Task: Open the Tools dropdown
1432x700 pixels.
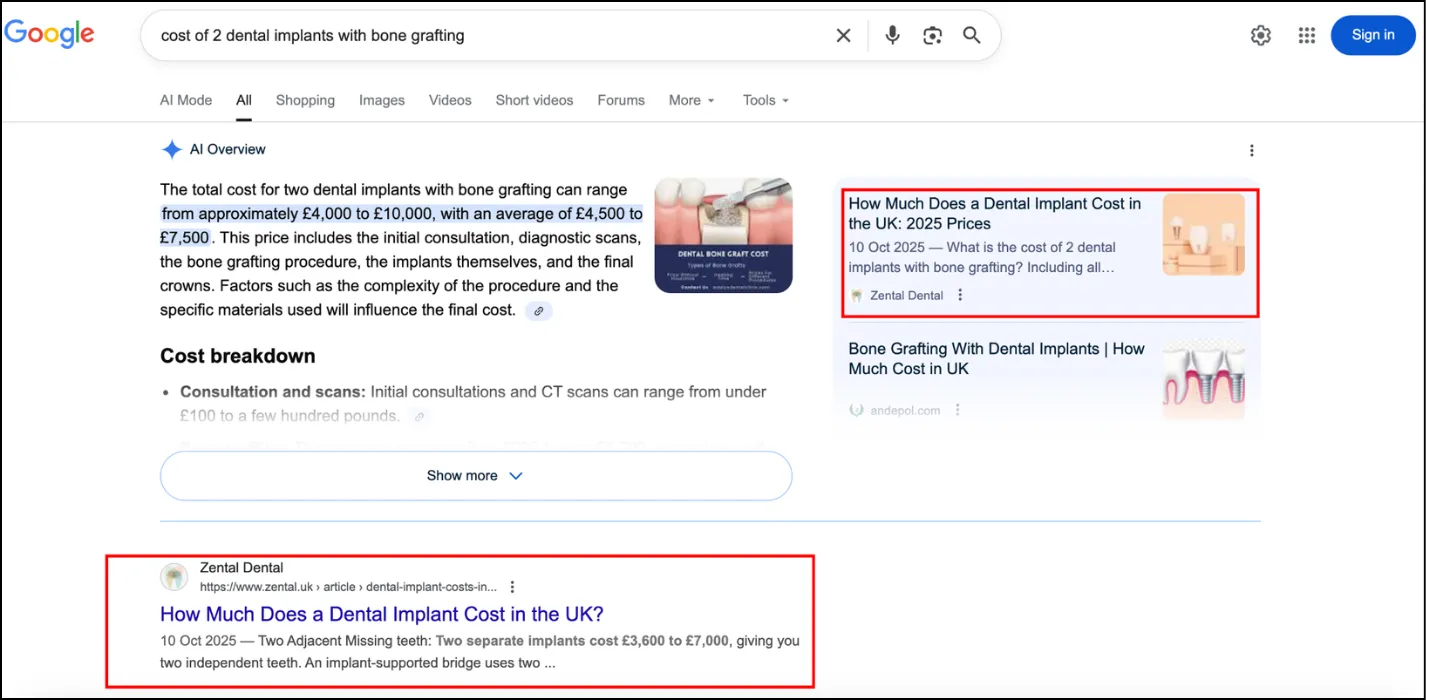Action: [766, 100]
